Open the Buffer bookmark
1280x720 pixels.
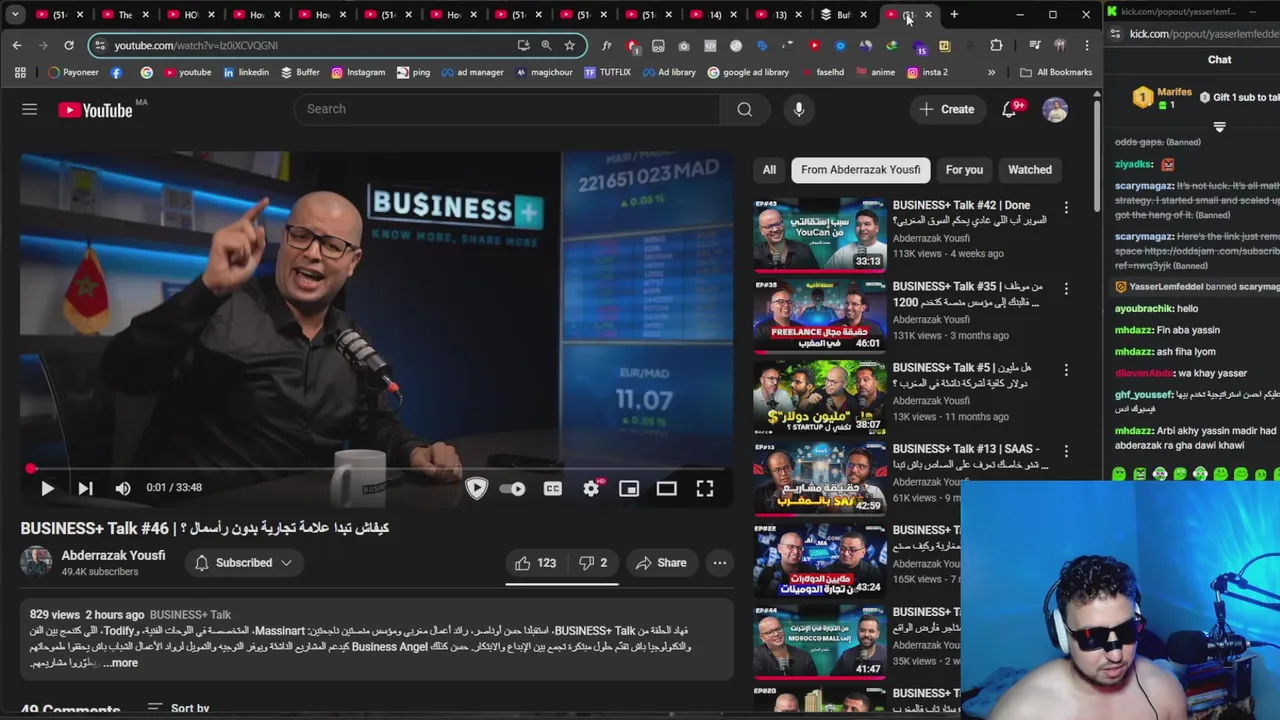[x=300, y=72]
